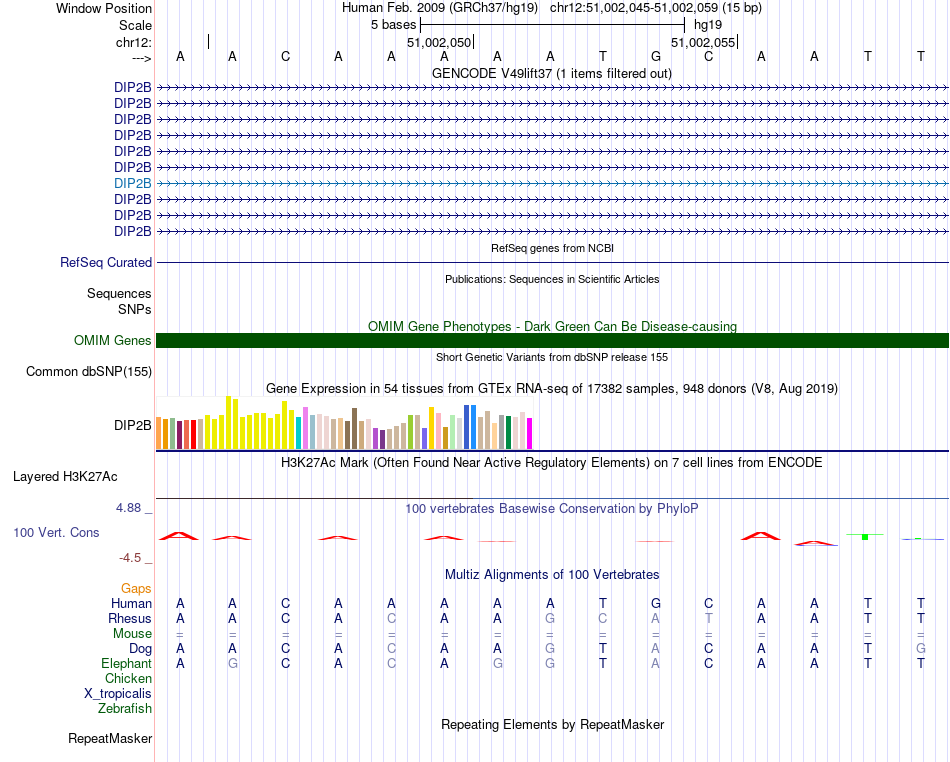The width and height of the screenshot is (950, 762).
Task: Select the Elephant species label
Action: (126, 663)
